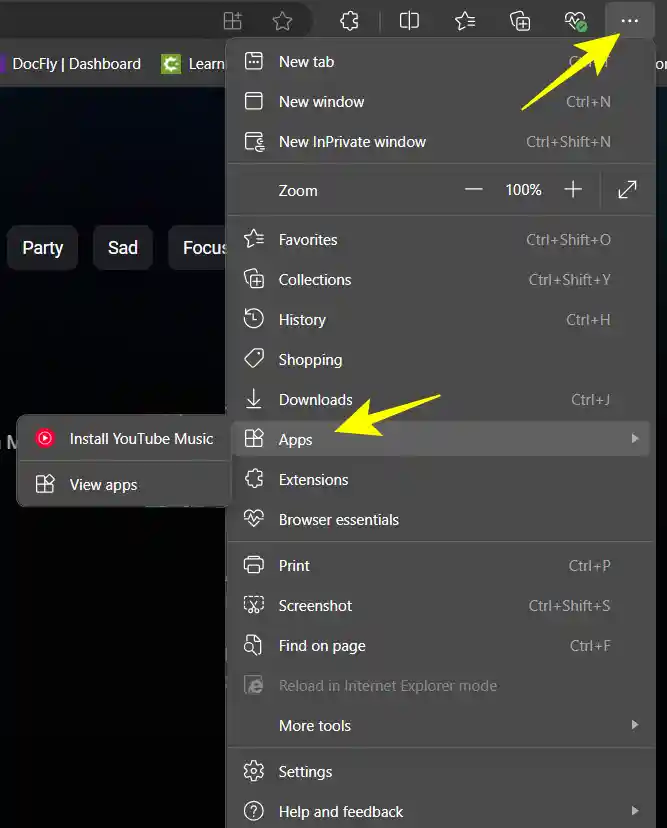Open Settings from the menu
667x828 pixels.
click(441, 771)
